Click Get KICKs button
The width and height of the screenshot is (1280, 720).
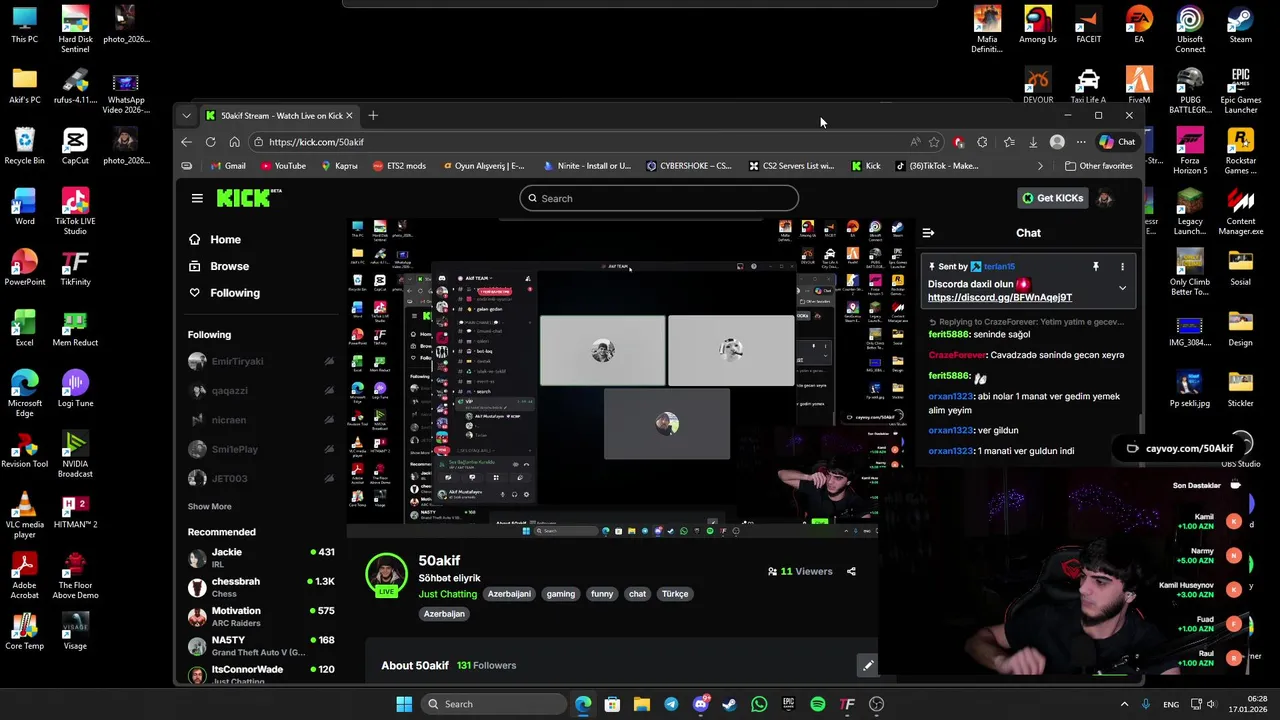coord(1052,198)
